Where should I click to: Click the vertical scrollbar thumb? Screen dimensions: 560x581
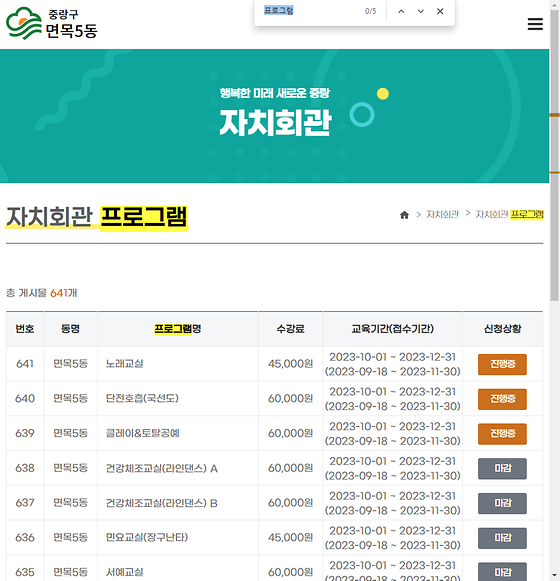(554, 156)
